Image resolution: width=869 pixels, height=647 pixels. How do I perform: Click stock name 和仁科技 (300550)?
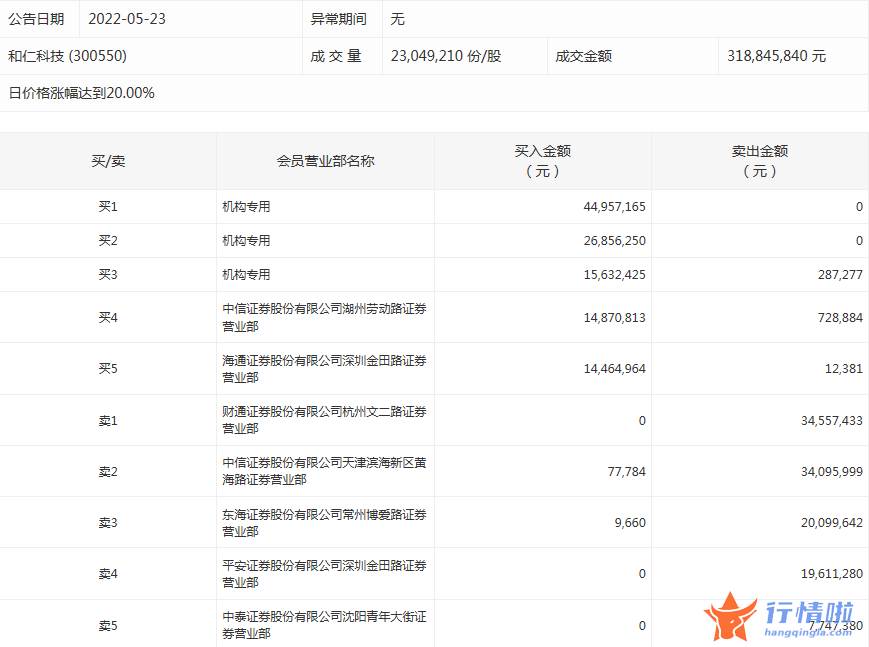coord(68,56)
